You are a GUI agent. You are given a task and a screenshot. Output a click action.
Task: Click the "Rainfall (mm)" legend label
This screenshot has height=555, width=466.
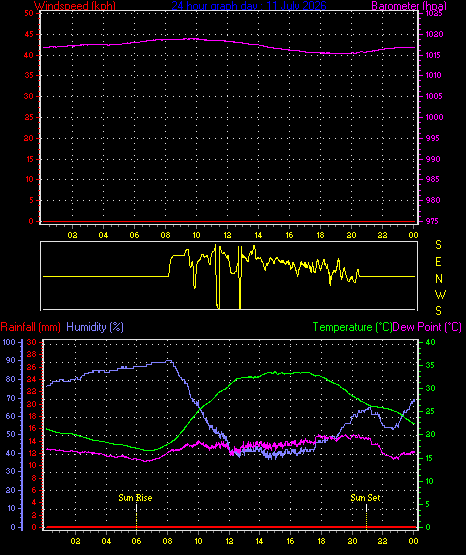pyautogui.click(x=30, y=327)
